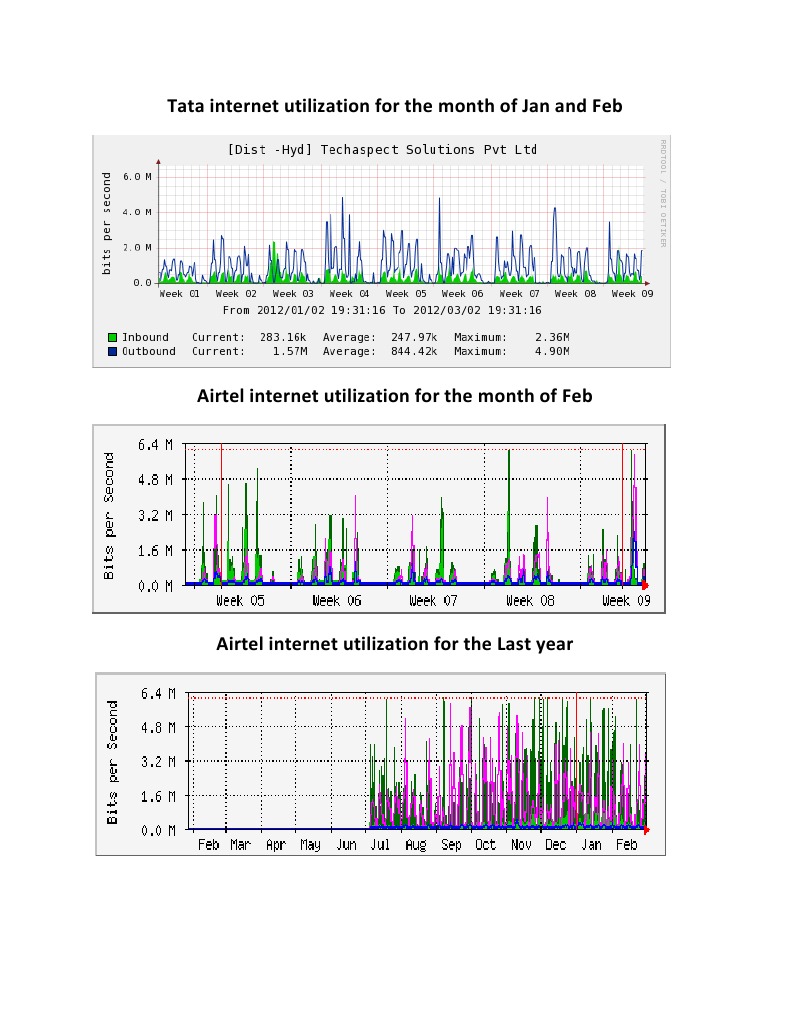Click 'Week 04' label on Tata chart

pyautogui.click(x=349, y=294)
